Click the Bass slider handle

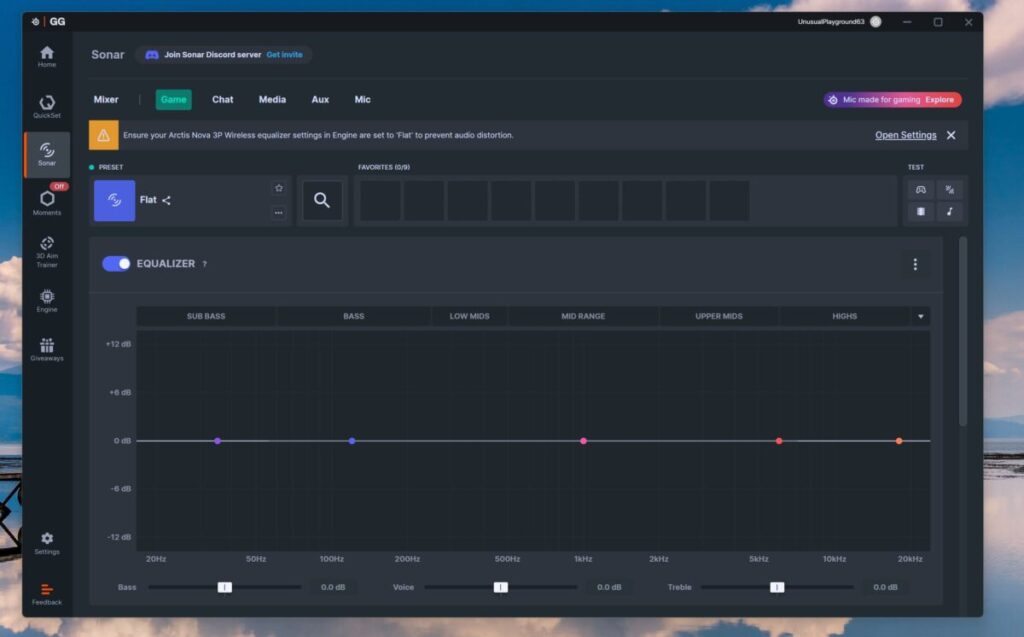tap(225, 587)
